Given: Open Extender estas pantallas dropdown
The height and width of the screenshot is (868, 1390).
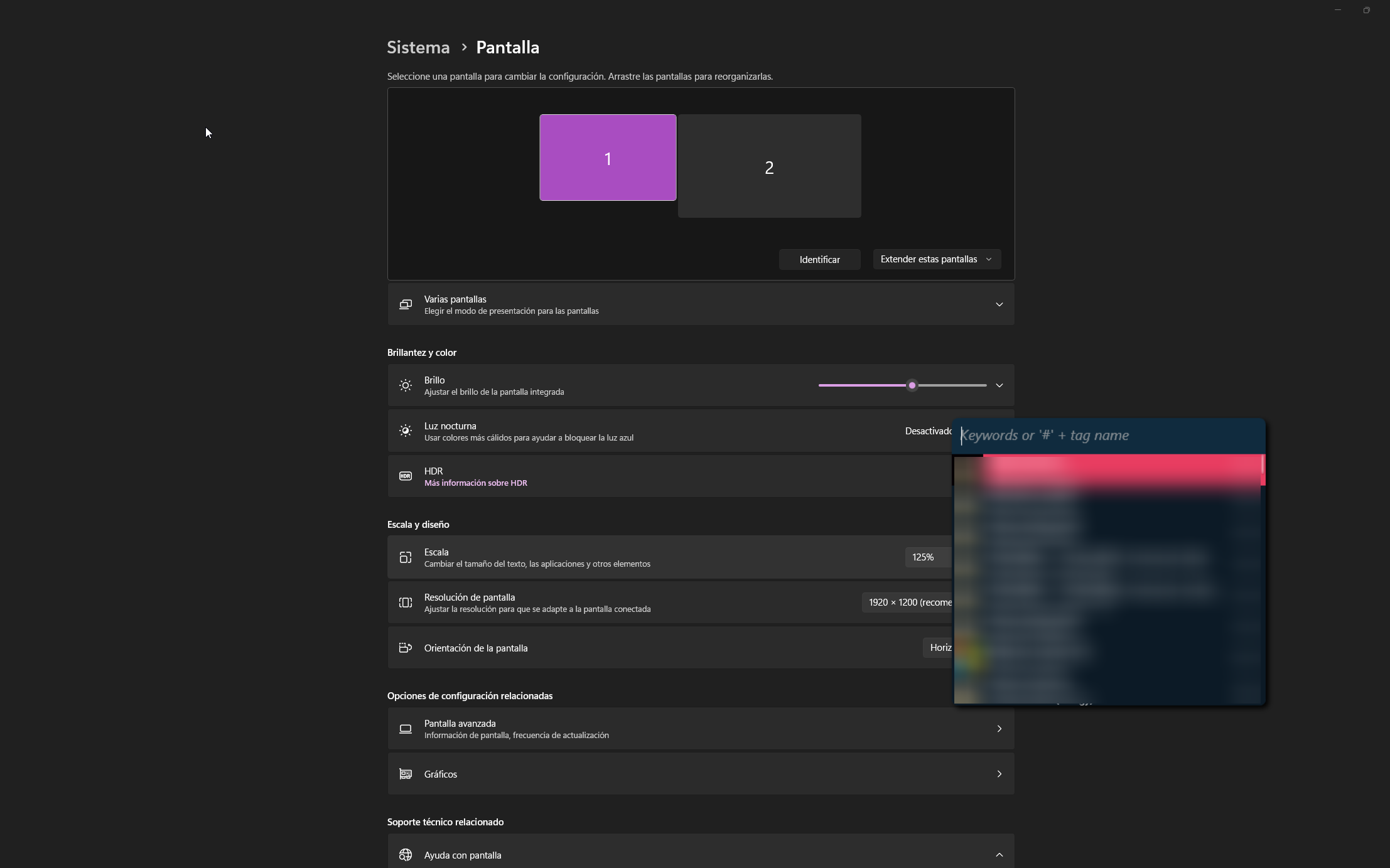Looking at the screenshot, I should [x=936, y=259].
